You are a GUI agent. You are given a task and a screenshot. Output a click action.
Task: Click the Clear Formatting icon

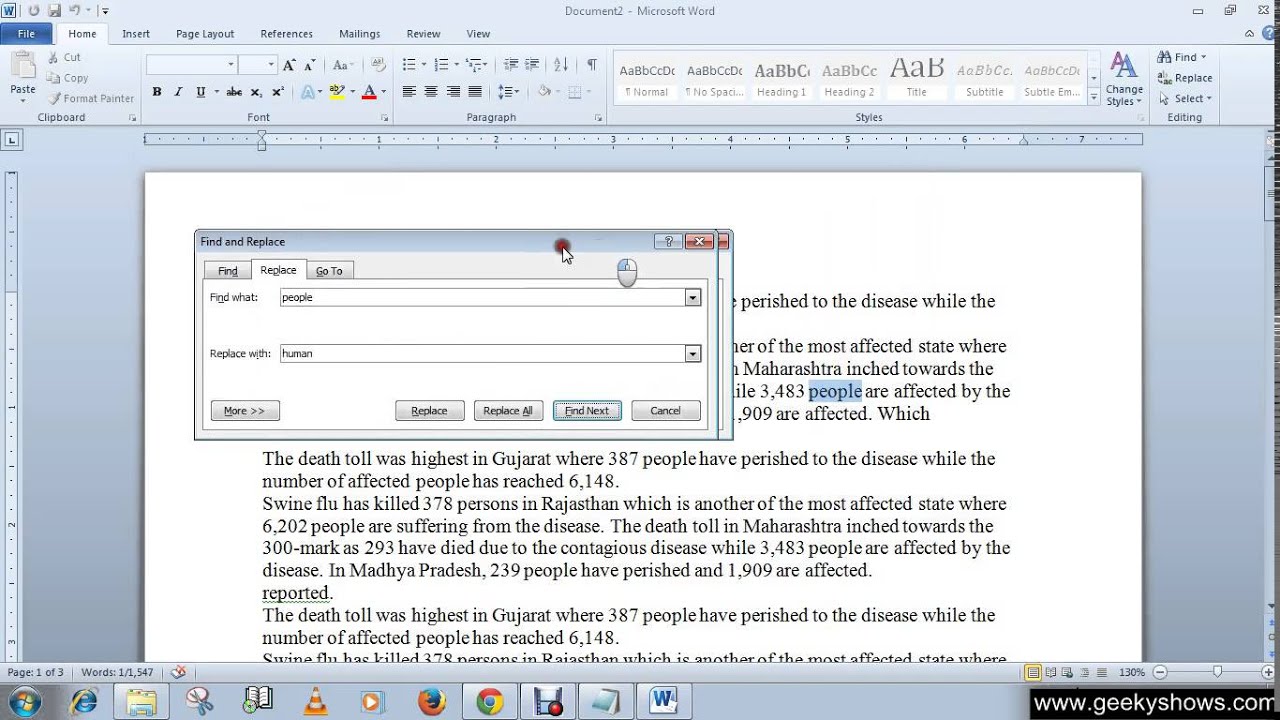click(x=378, y=65)
